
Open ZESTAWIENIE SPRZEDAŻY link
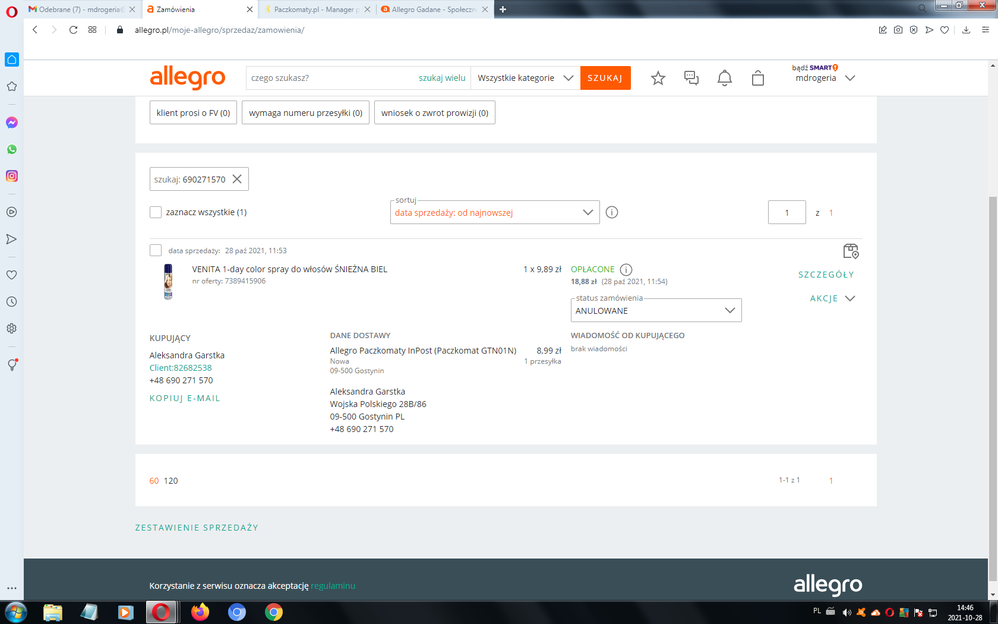click(197, 527)
